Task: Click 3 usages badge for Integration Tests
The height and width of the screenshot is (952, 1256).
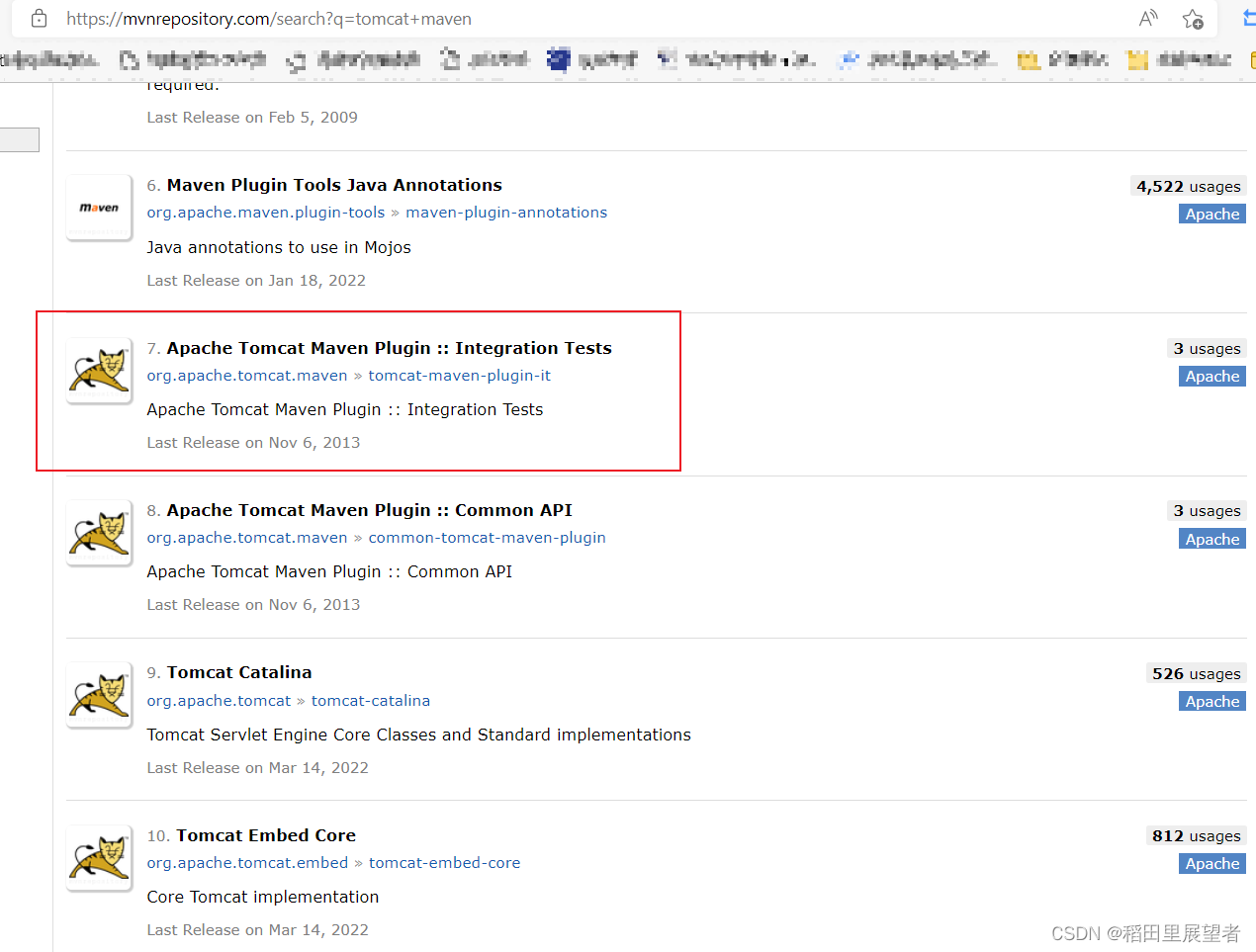Action: coord(1207,349)
